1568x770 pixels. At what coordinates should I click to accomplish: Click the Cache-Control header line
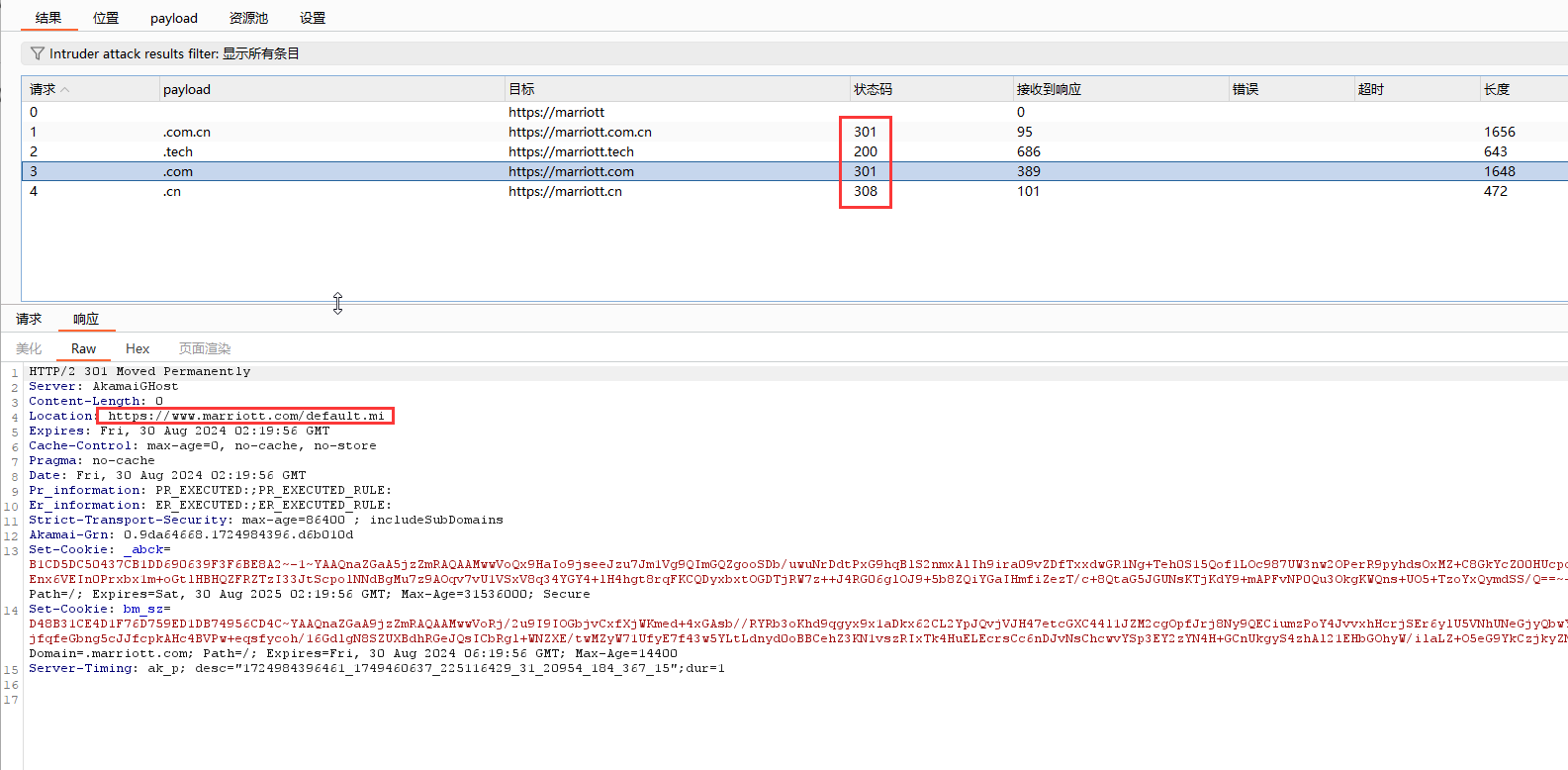click(x=203, y=445)
